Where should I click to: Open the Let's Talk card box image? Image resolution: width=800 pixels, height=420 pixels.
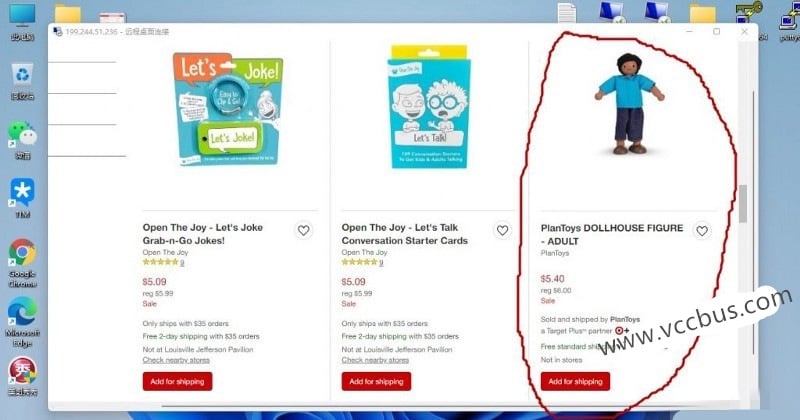(x=429, y=107)
